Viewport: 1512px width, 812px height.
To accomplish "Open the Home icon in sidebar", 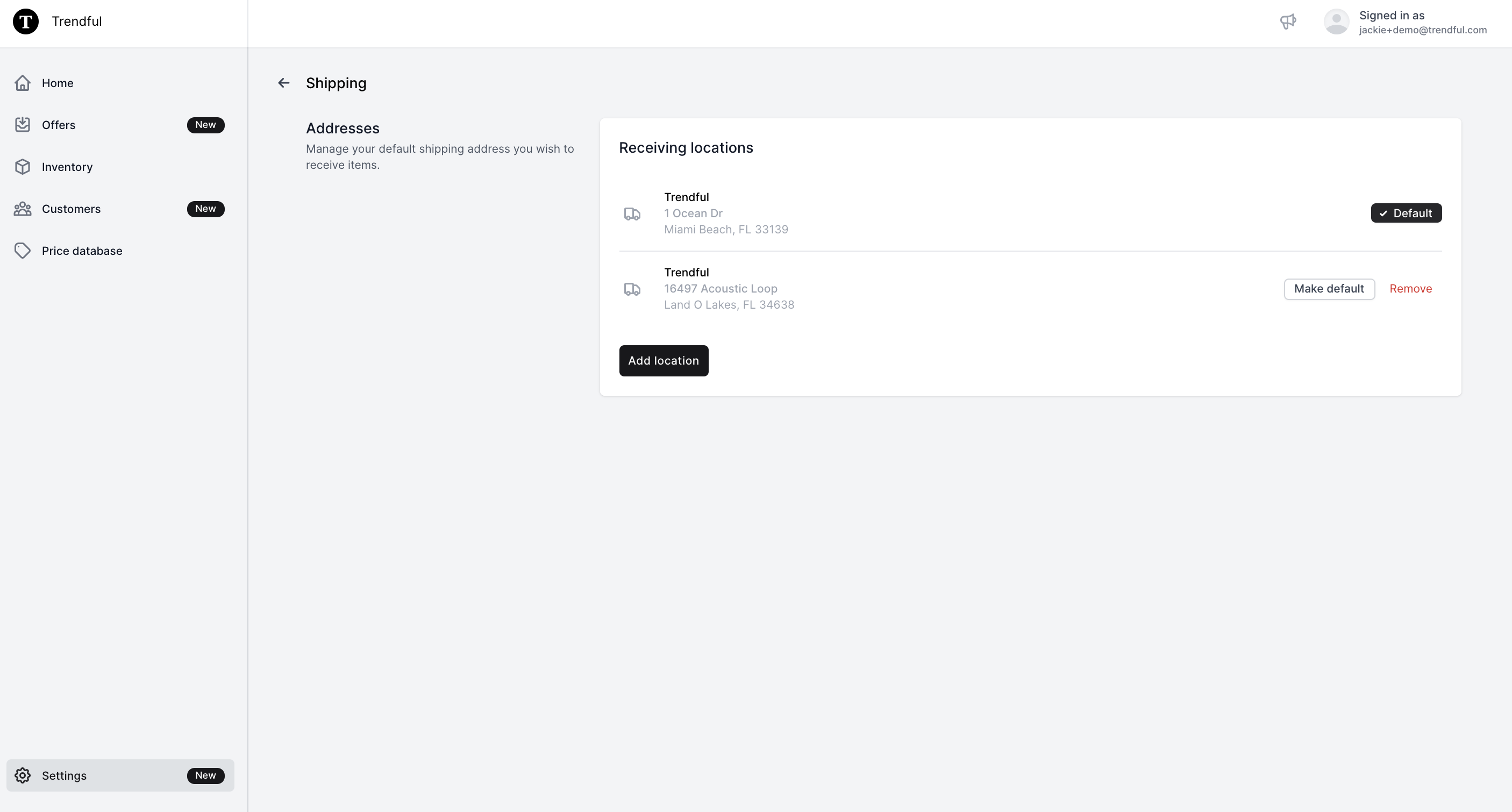I will coord(22,83).
